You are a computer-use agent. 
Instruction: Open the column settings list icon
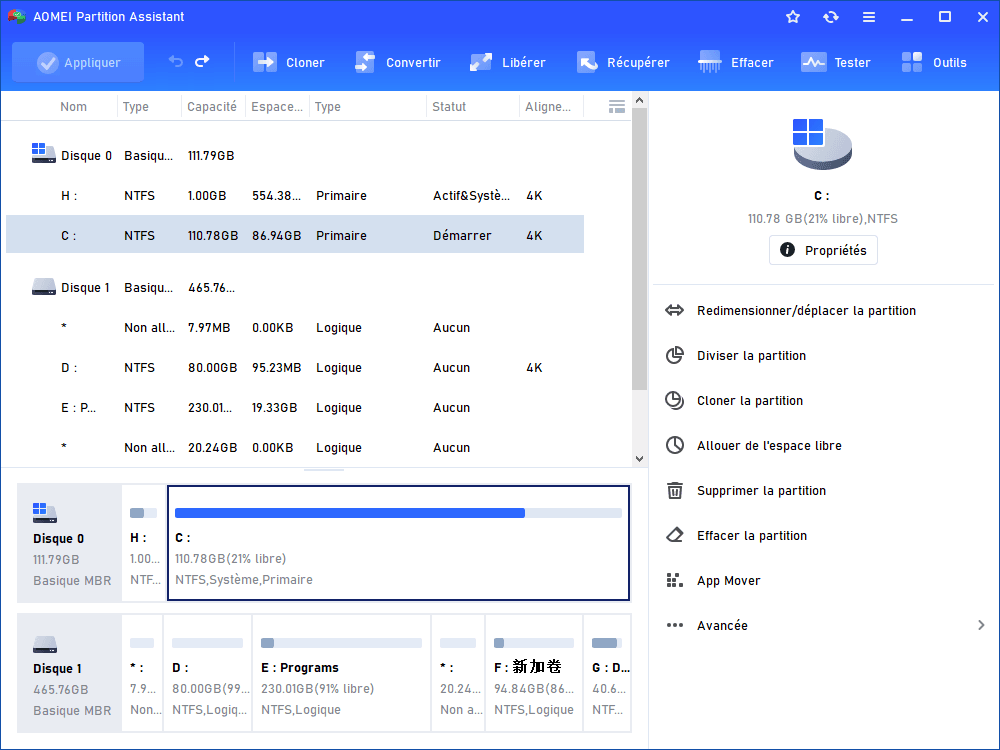click(x=617, y=107)
